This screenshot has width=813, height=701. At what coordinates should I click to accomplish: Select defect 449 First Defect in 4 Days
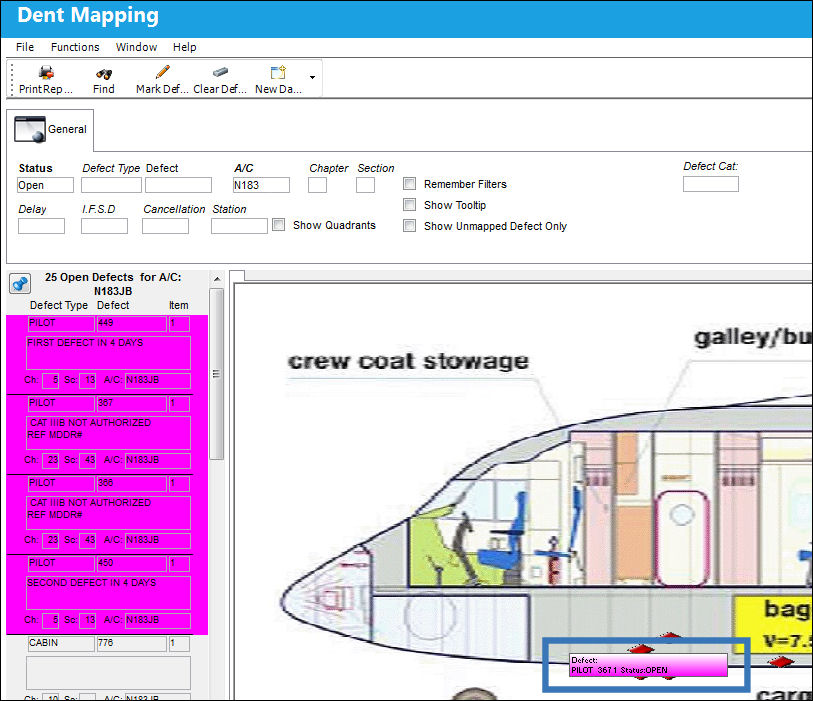(107, 355)
